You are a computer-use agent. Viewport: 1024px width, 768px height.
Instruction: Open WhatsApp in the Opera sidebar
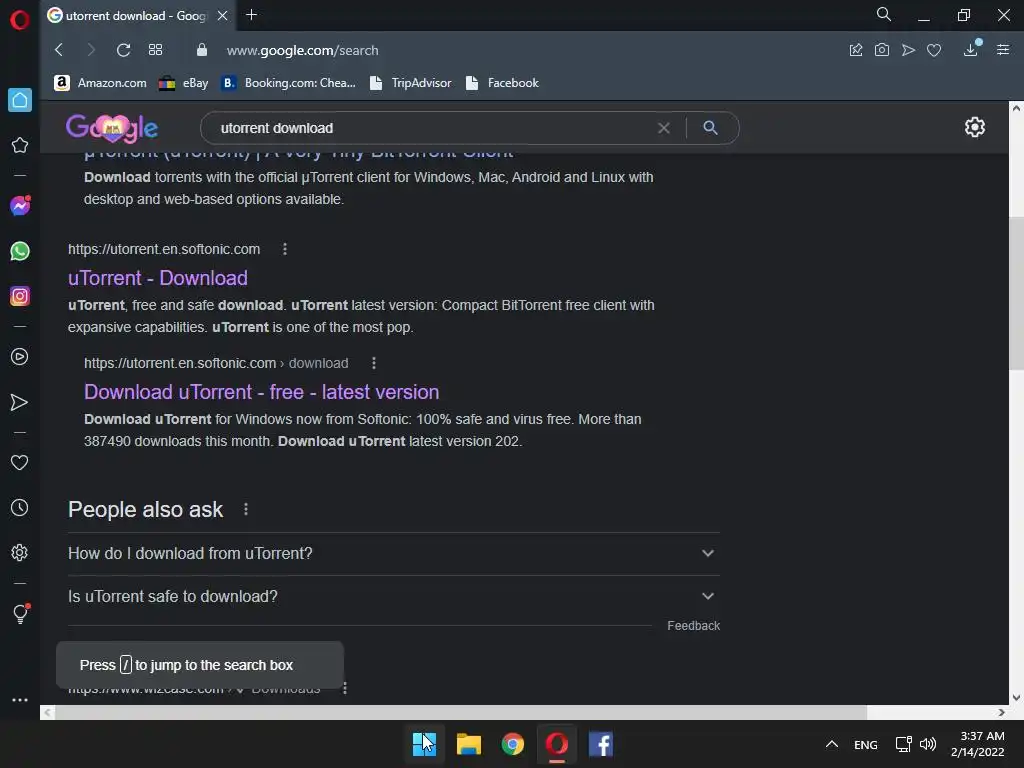tap(20, 251)
